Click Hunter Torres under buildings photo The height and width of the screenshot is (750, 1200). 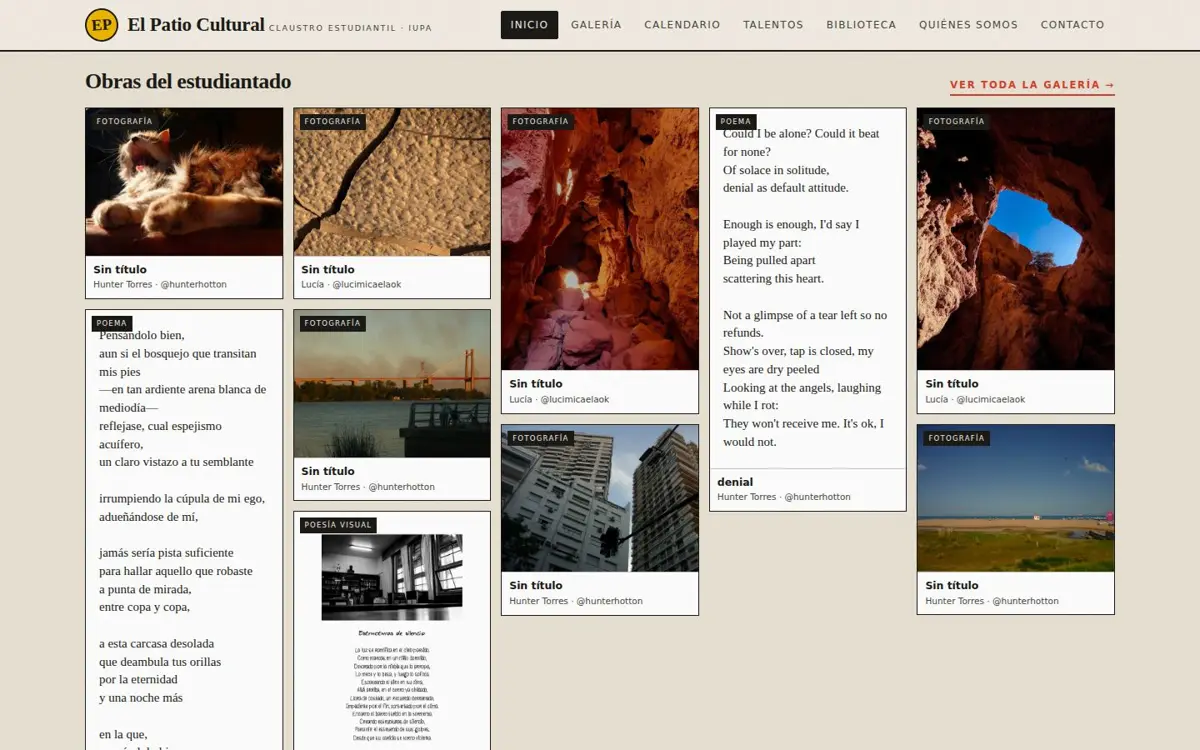[576, 601]
